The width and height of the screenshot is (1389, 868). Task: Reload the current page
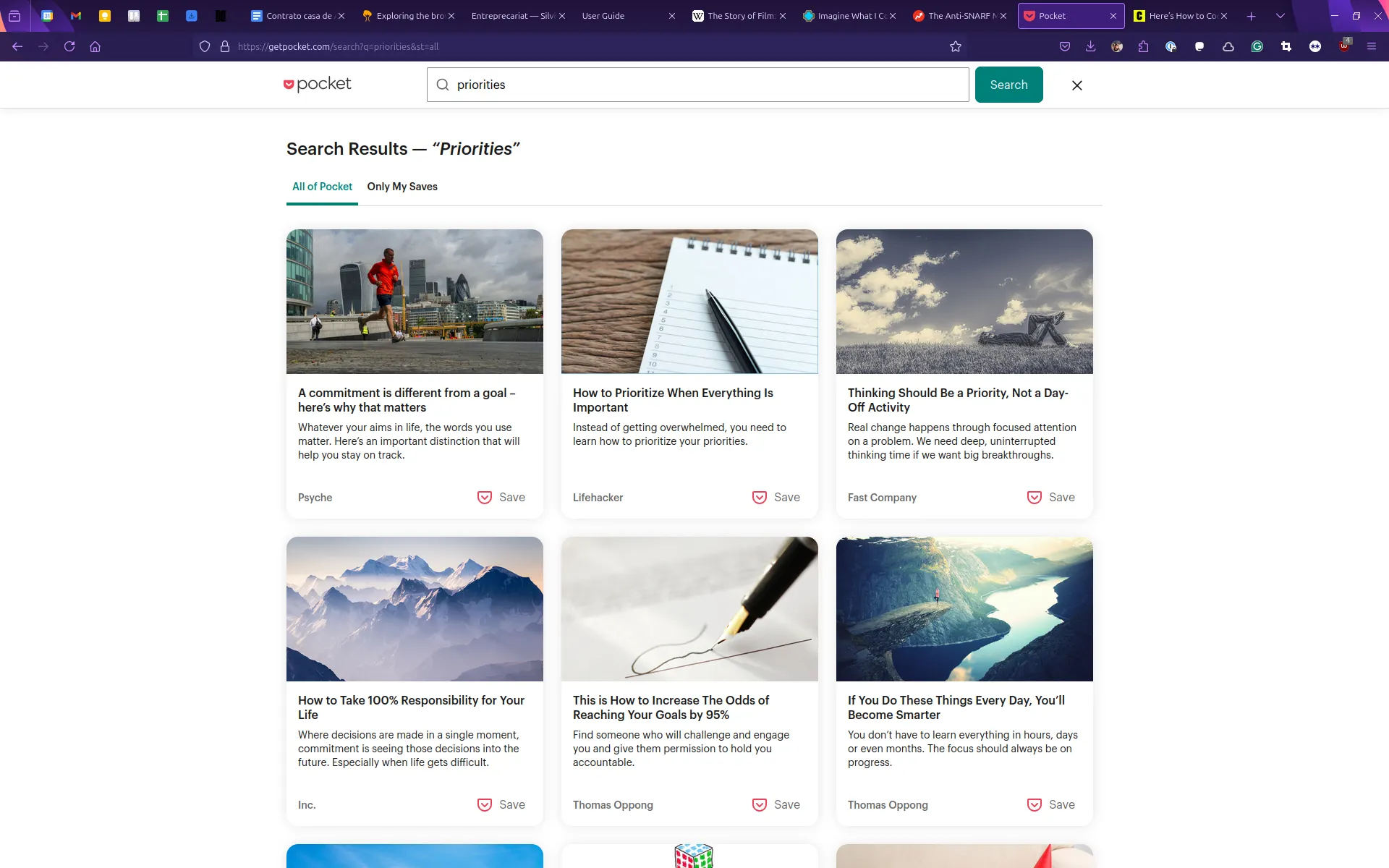pos(69,46)
